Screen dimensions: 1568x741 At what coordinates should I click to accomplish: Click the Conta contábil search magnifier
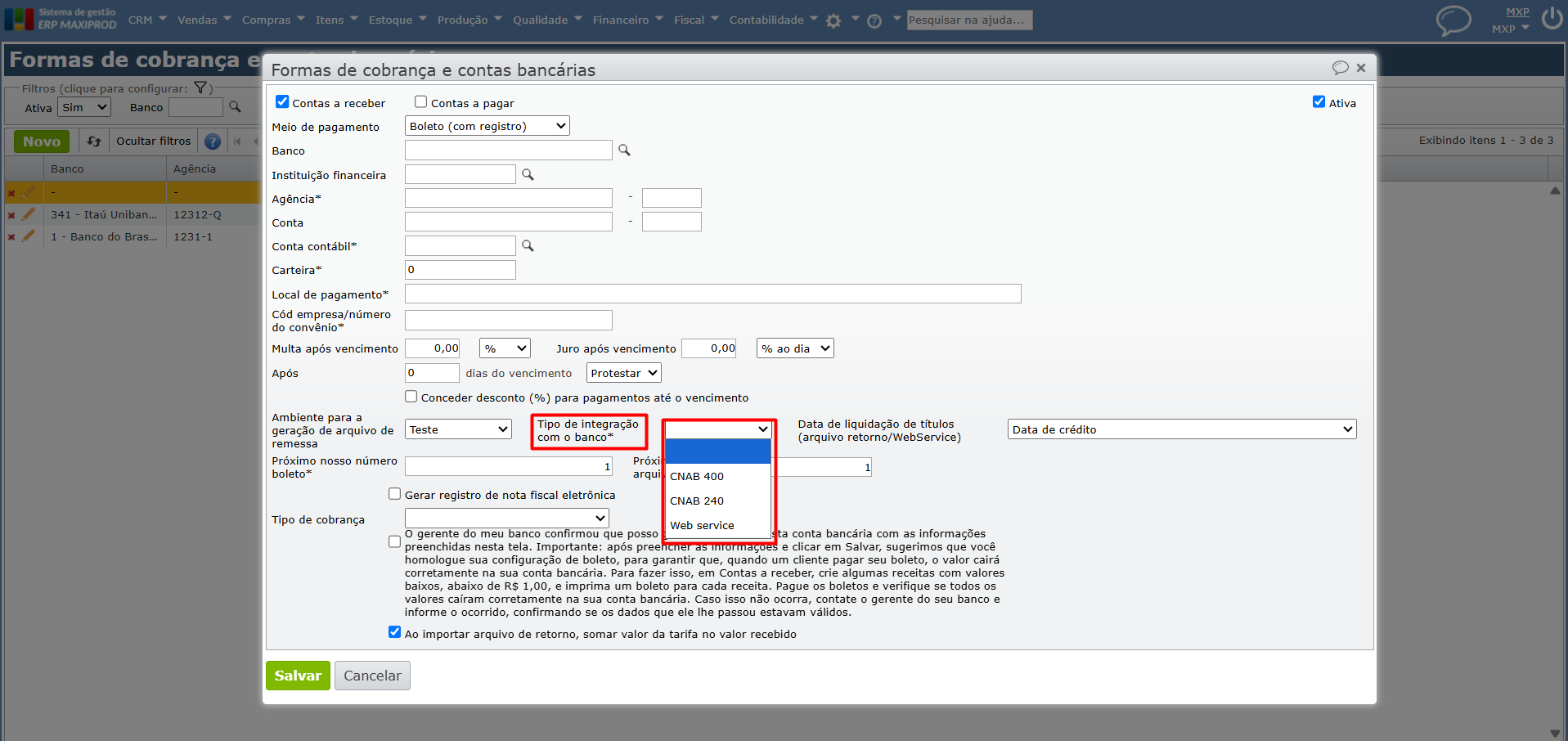click(x=528, y=245)
